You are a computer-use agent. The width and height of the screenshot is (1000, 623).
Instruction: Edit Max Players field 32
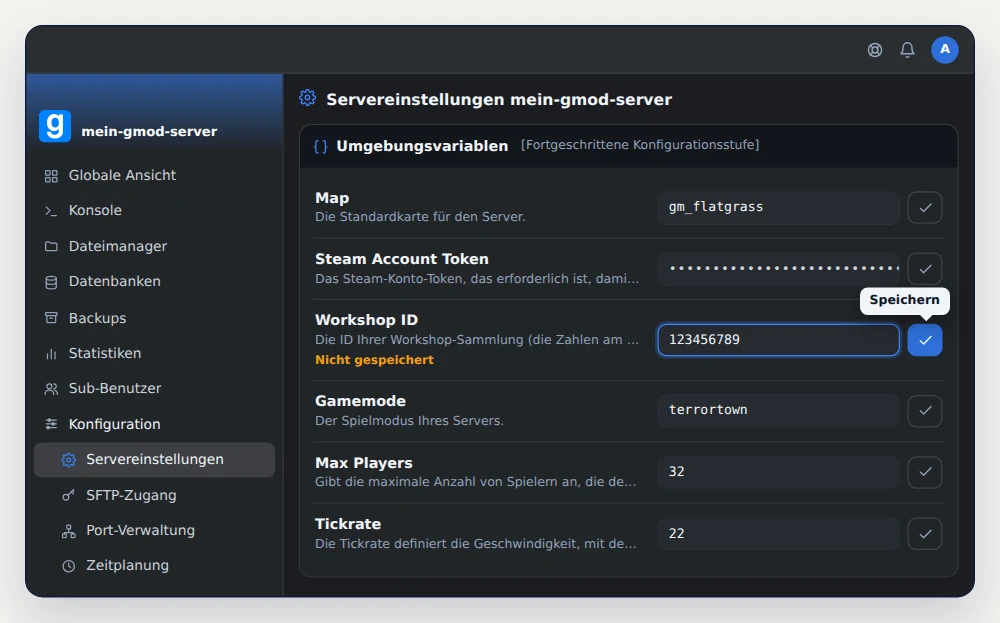(x=778, y=472)
